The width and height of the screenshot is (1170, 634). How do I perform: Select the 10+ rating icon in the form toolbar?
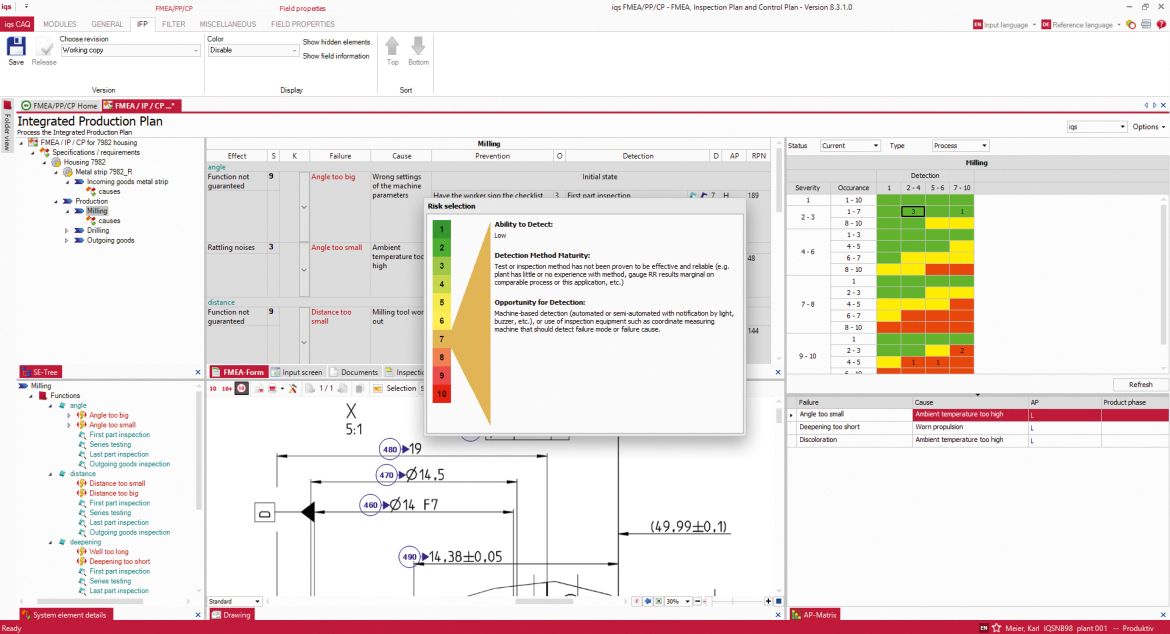click(x=226, y=388)
